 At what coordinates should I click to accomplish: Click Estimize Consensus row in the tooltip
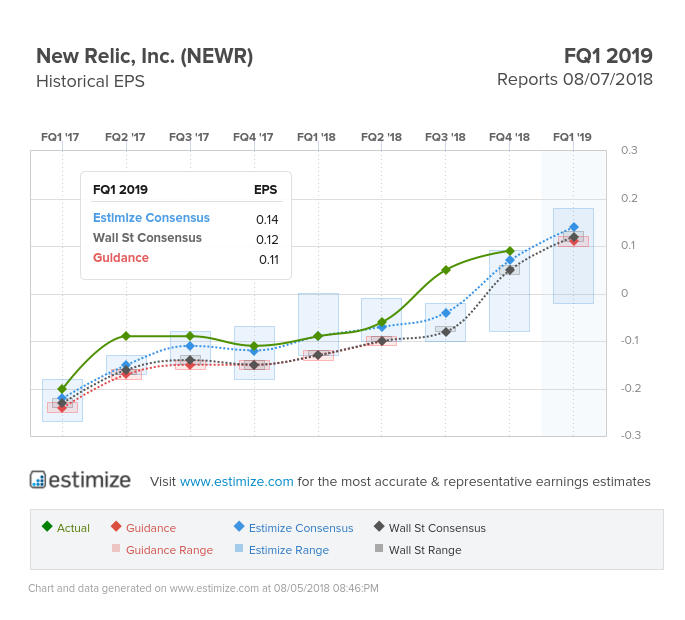click(186, 218)
